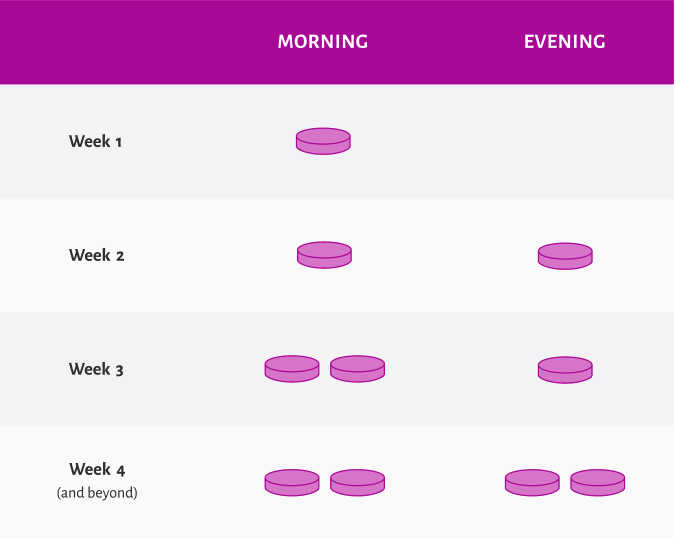Click the Week 3 evening pill icon
This screenshot has width=675, height=539.
[565, 370]
